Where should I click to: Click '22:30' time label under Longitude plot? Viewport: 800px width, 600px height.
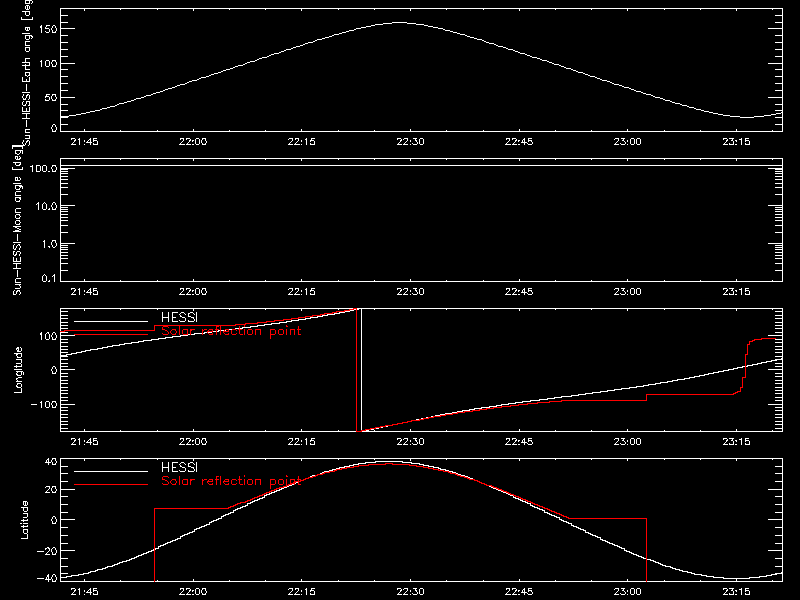pos(410,441)
